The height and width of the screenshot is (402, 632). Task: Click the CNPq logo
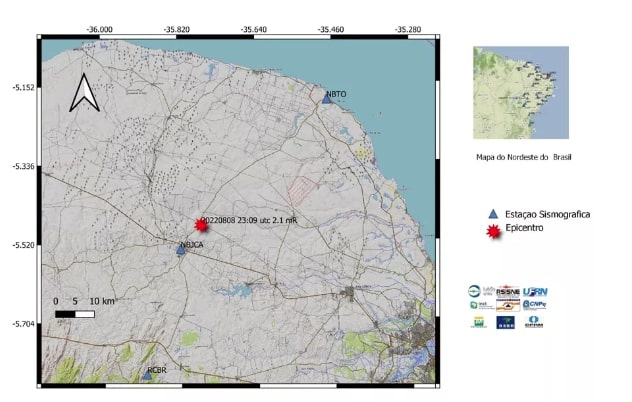pyautogui.click(x=535, y=305)
